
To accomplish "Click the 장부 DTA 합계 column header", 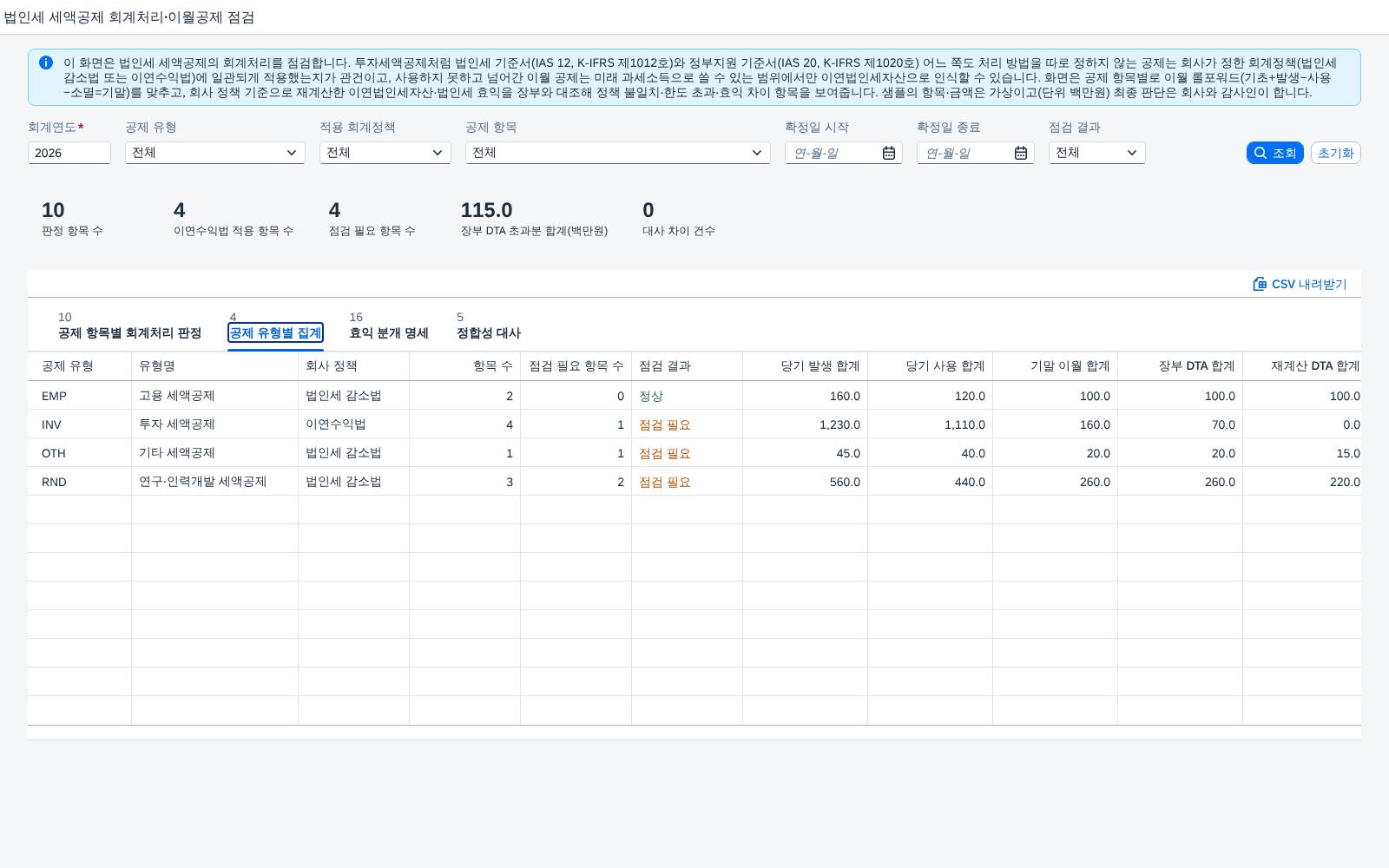I will click(x=1180, y=366).
